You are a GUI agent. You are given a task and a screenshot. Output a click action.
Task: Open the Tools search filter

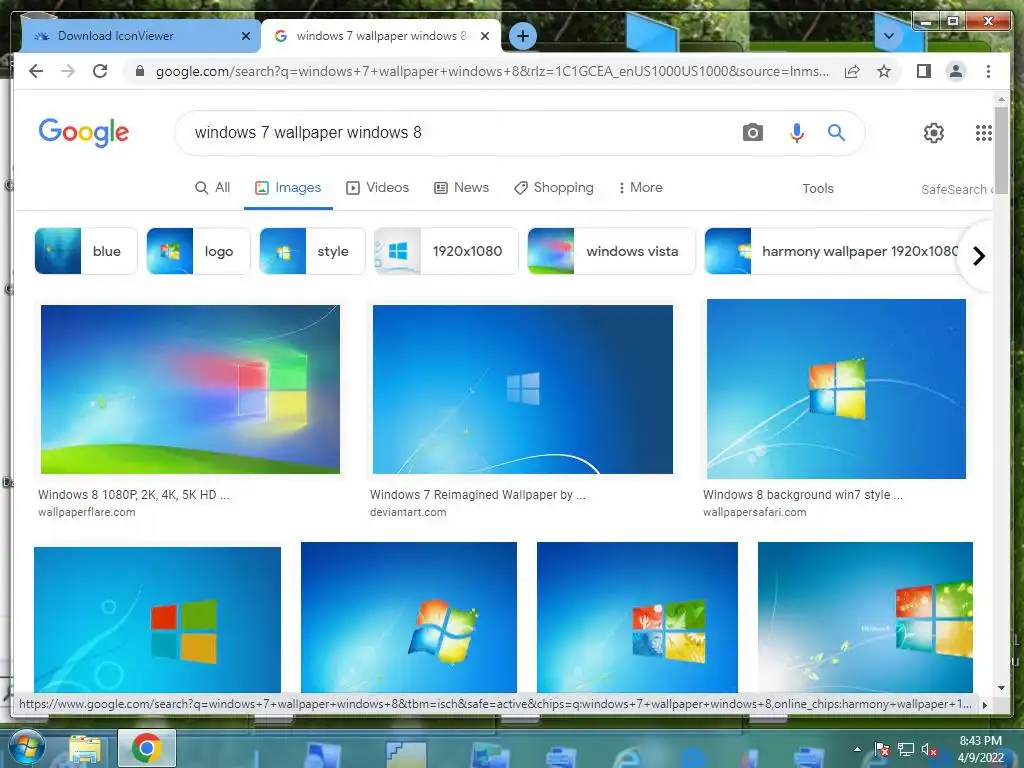point(818,189)
